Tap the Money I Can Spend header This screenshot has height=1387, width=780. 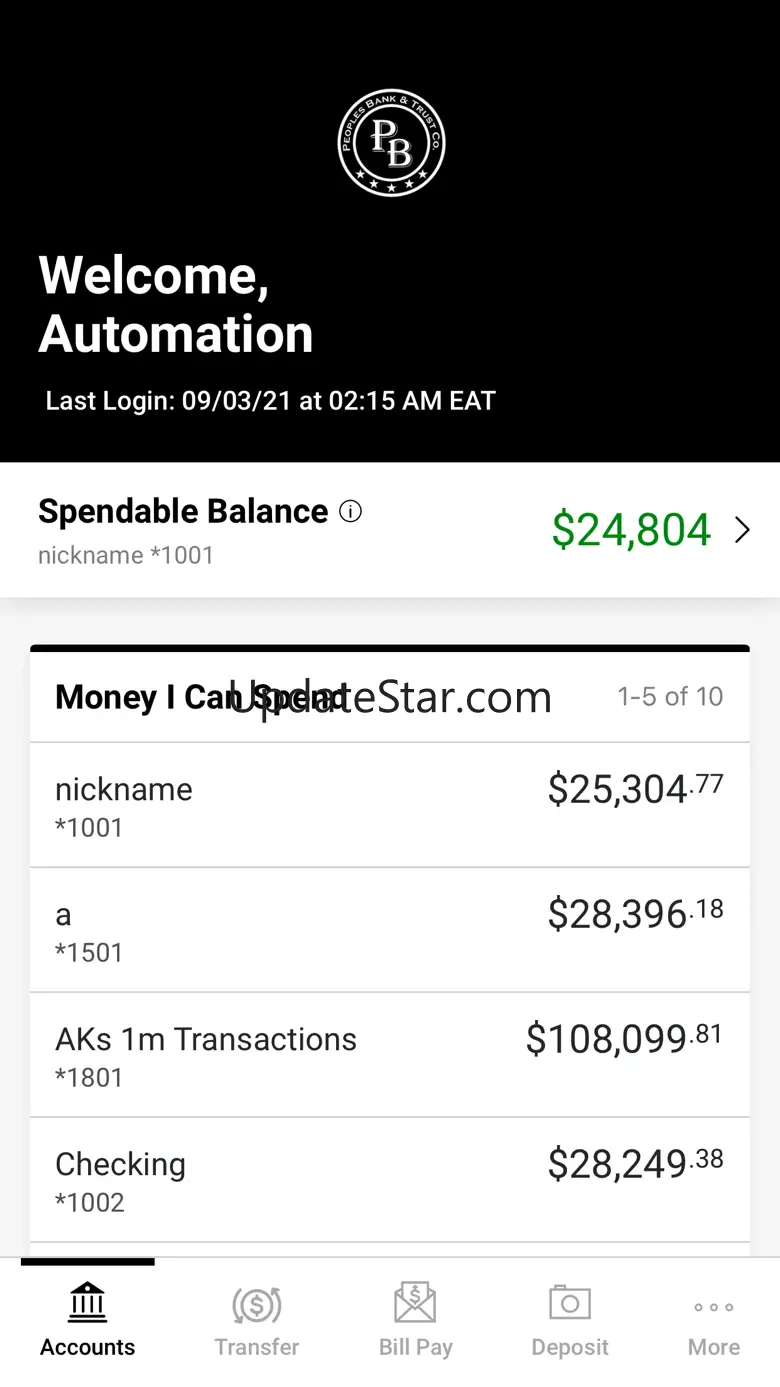(x=200, y=697)
